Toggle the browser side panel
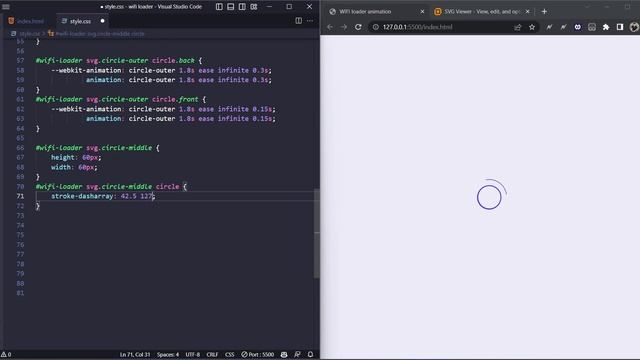 click(620, 27)
